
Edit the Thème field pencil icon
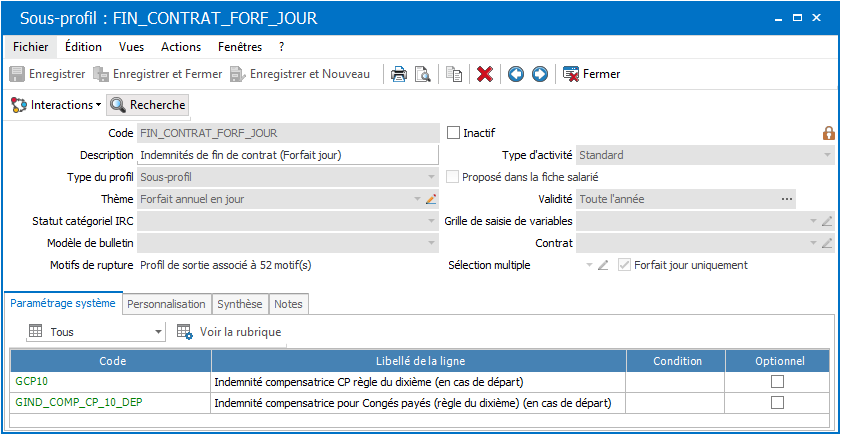431,199
